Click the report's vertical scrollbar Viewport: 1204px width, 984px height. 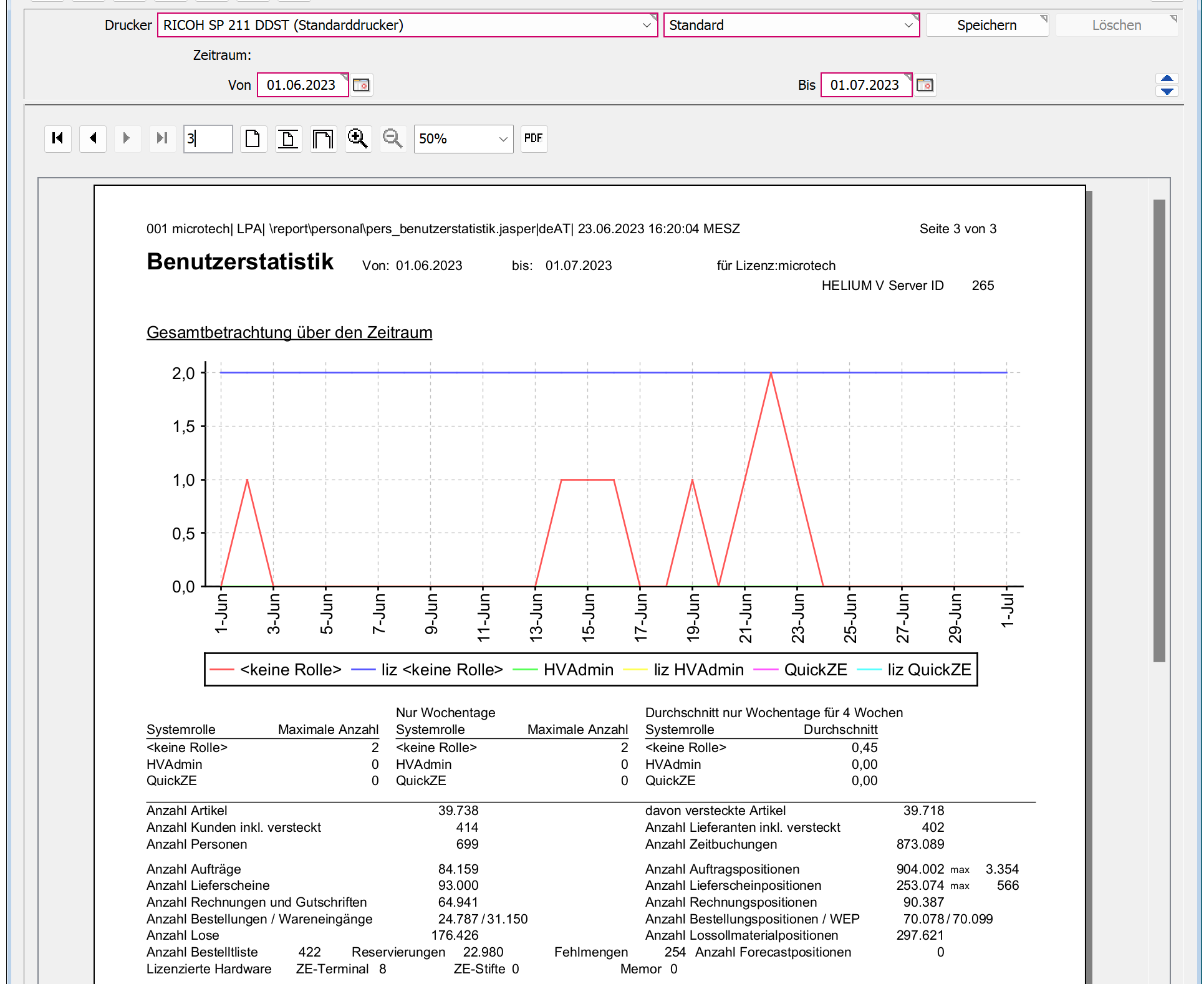click(1159, 430)
